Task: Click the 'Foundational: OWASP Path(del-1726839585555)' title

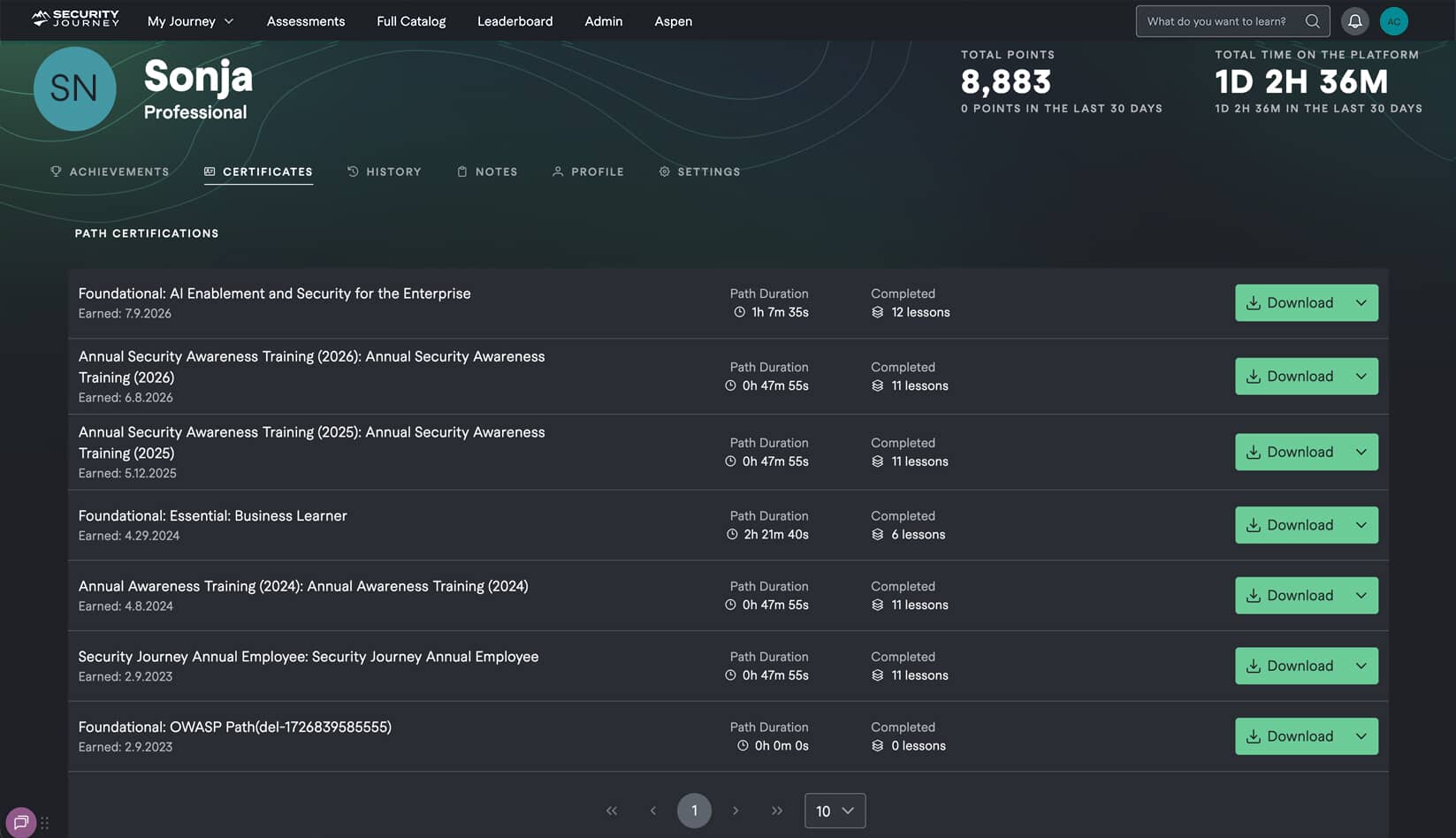Action: click(x=234, y=727)
